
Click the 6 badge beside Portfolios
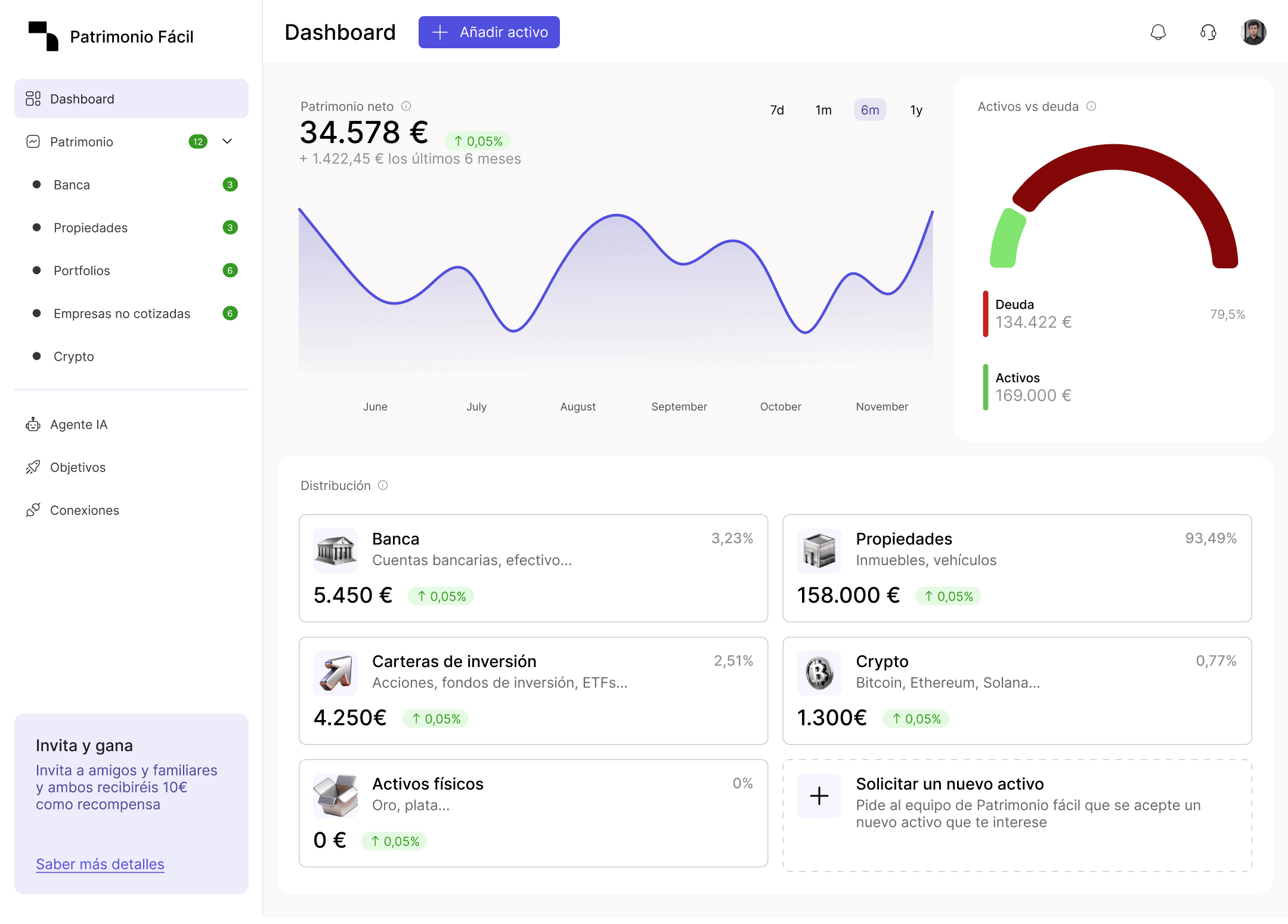point(230,271)
